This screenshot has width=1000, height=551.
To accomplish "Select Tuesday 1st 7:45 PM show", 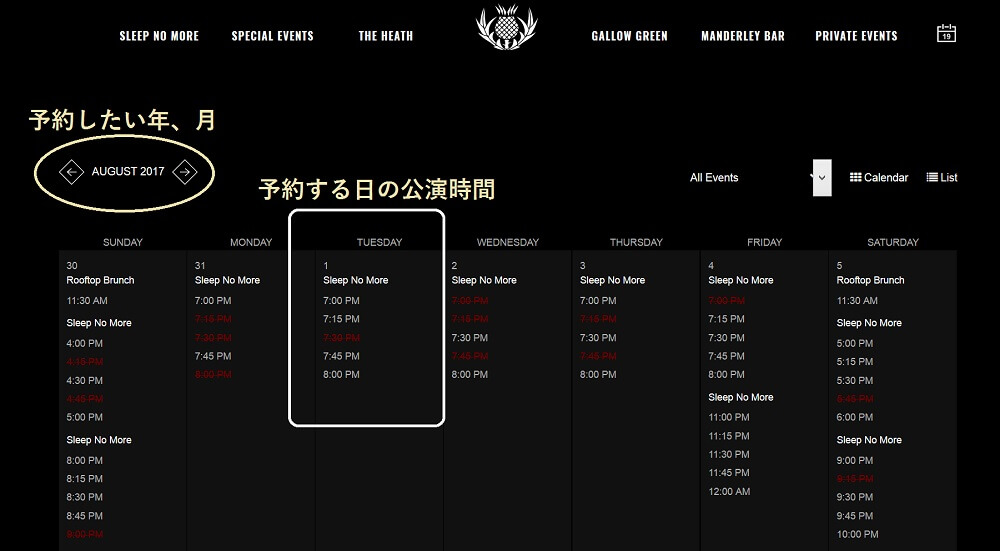I will point(341,356).
